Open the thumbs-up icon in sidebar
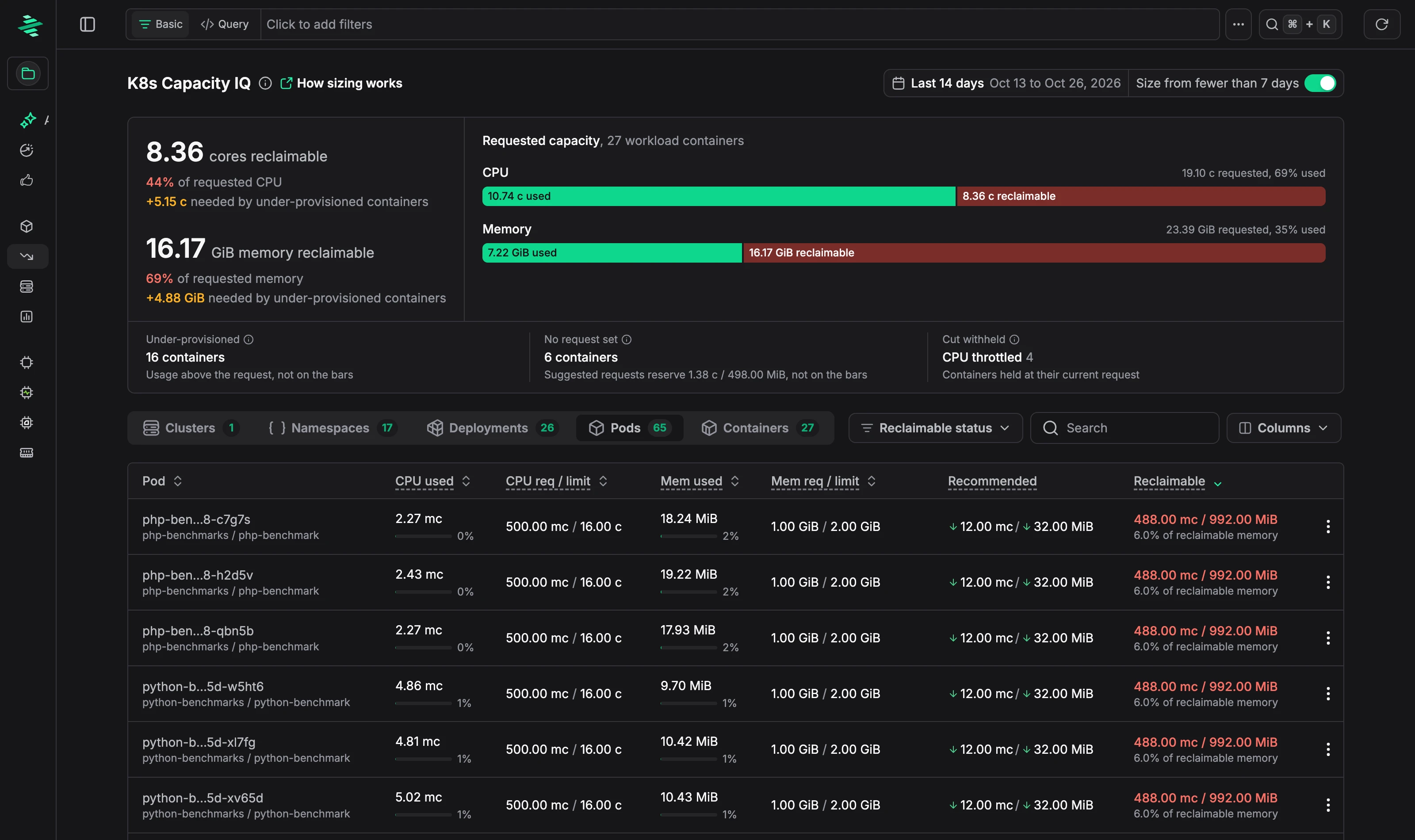The height and width of the screenshot is (840, 1415). 27,180
